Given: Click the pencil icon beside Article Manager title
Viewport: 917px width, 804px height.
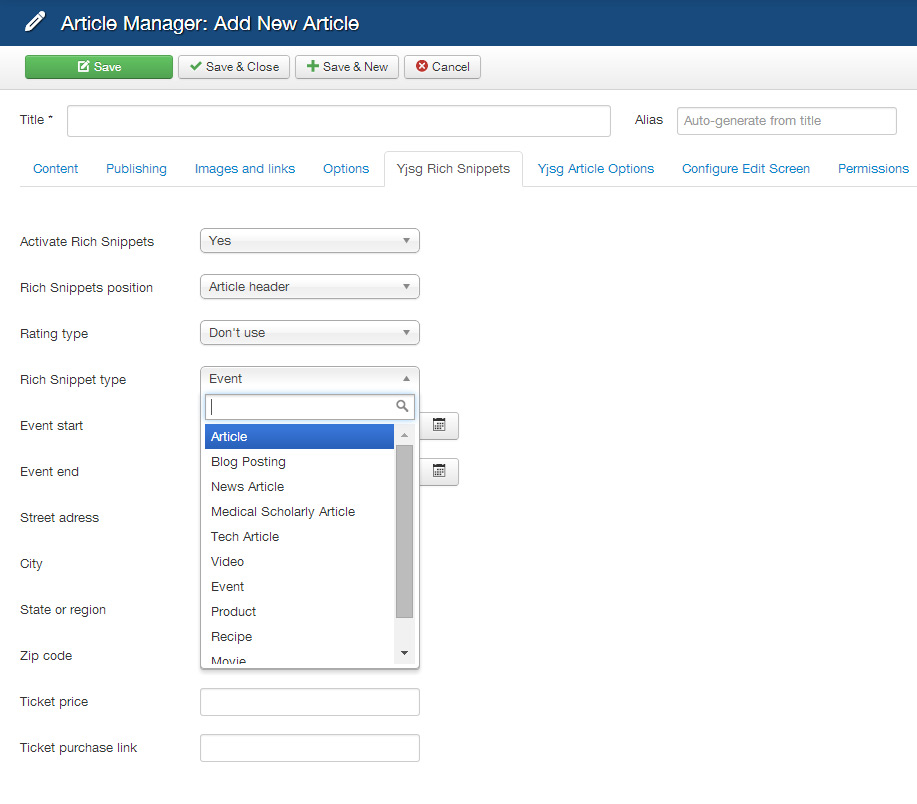Looking at the screenshot, I should click(x=35, y=22).
